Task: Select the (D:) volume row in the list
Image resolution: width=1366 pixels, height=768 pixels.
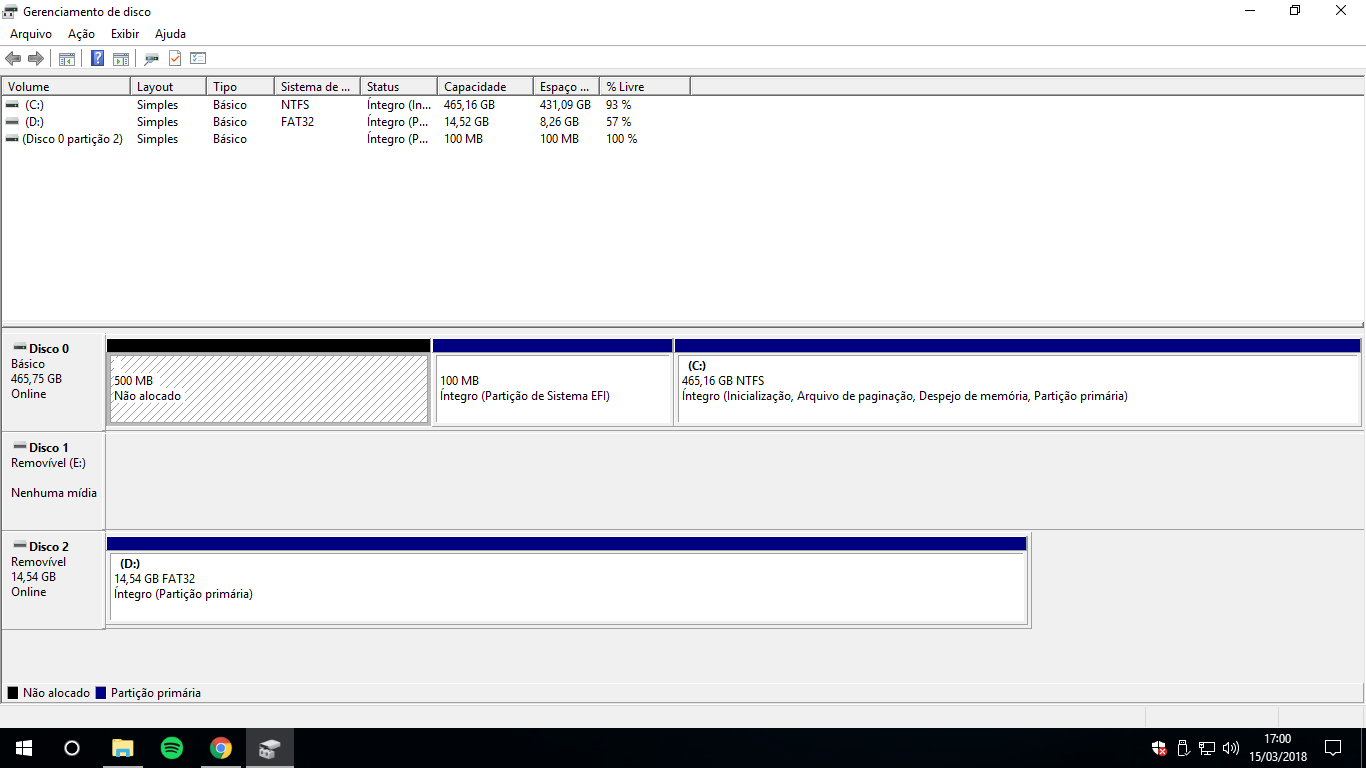Action: [x=346, y=122]
